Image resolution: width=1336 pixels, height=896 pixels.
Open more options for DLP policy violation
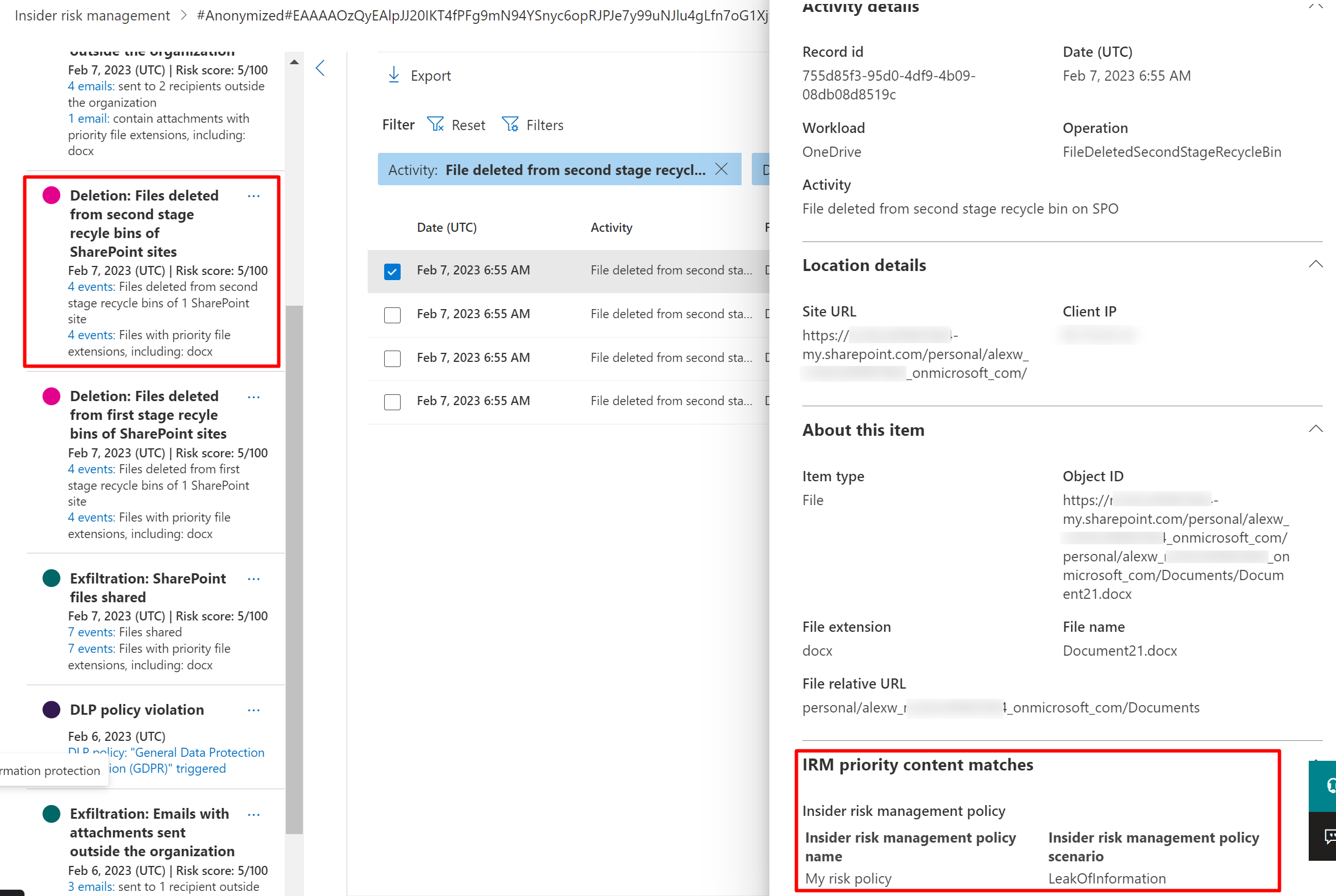click(253, 710)
